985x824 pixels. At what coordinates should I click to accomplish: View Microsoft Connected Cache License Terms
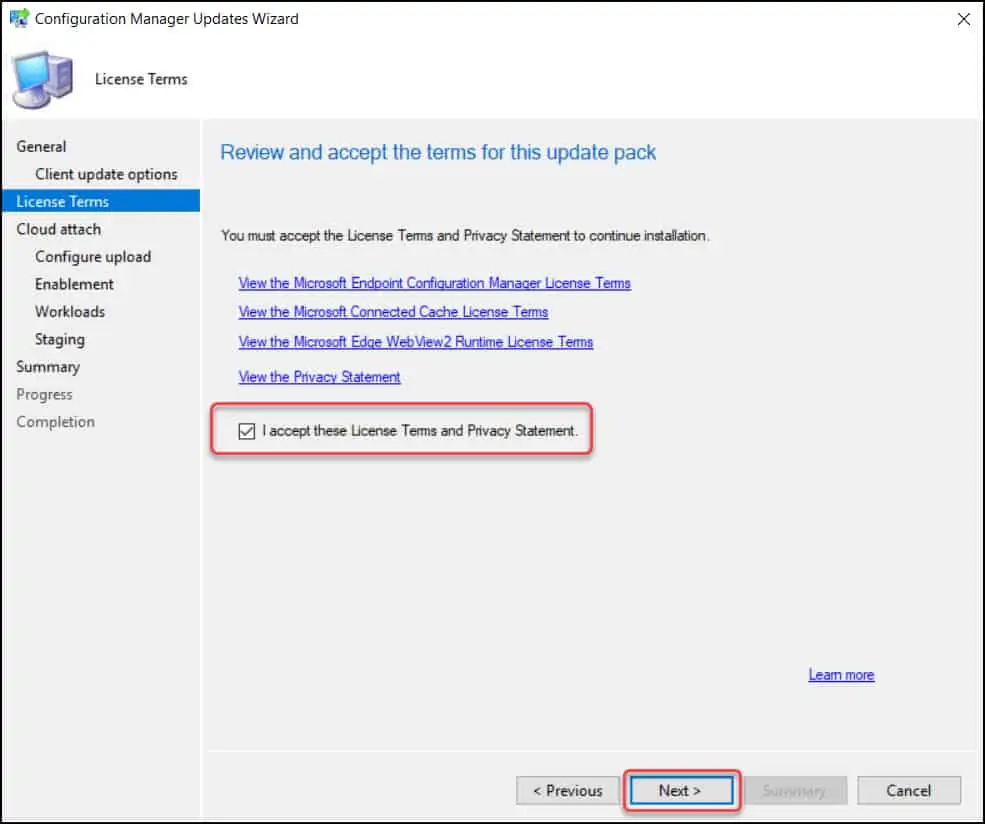(393, 312)
